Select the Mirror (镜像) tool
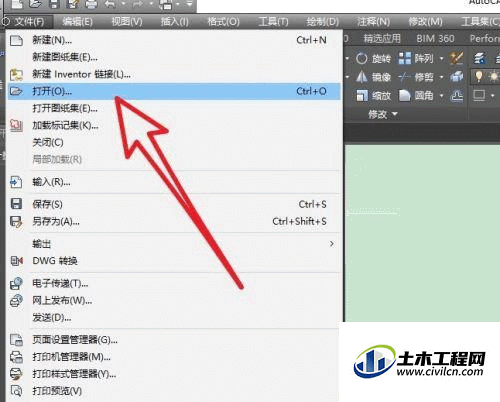 (x=373, y=77)
